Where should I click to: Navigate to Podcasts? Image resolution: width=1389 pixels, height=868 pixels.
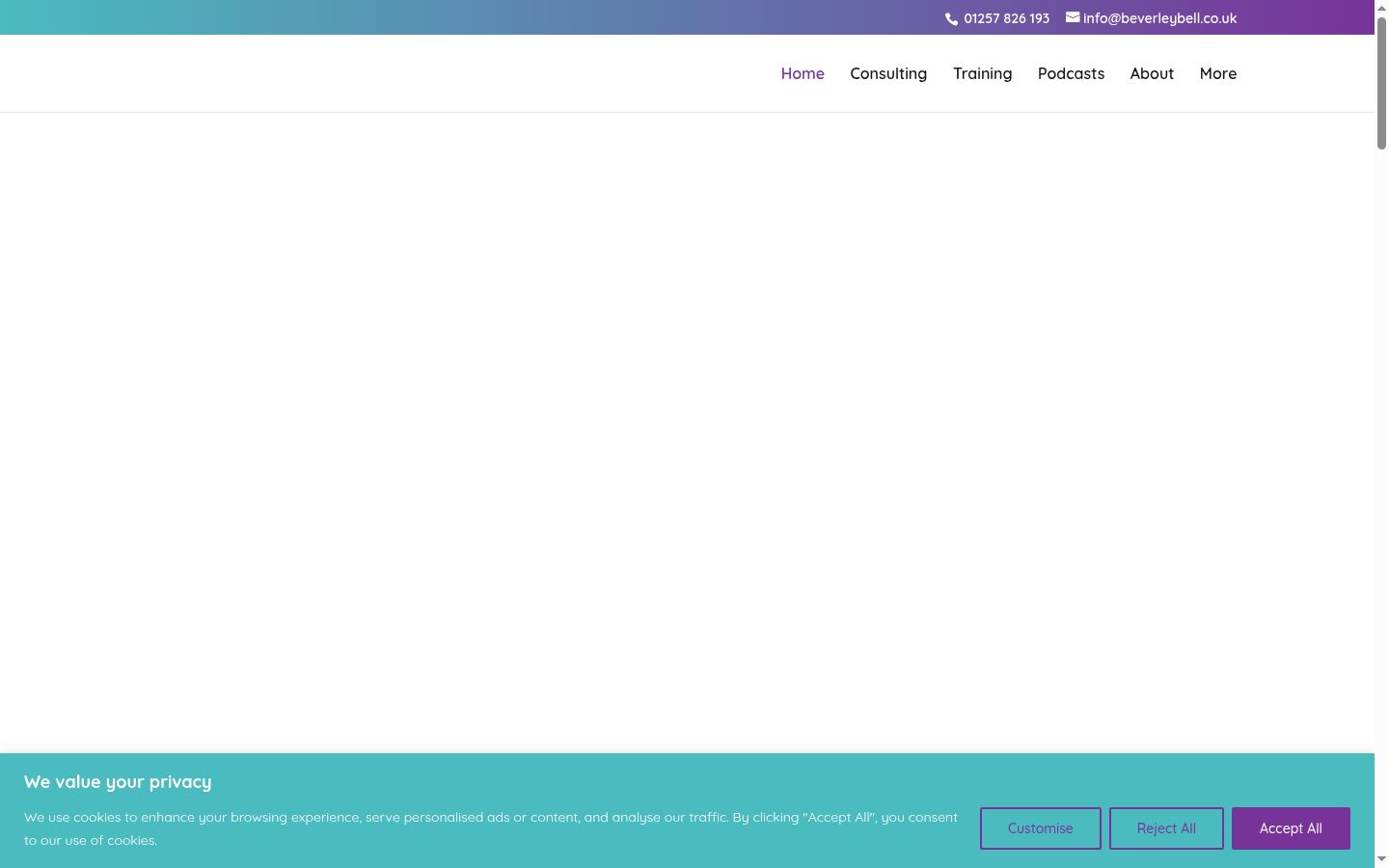point(1071,73)
